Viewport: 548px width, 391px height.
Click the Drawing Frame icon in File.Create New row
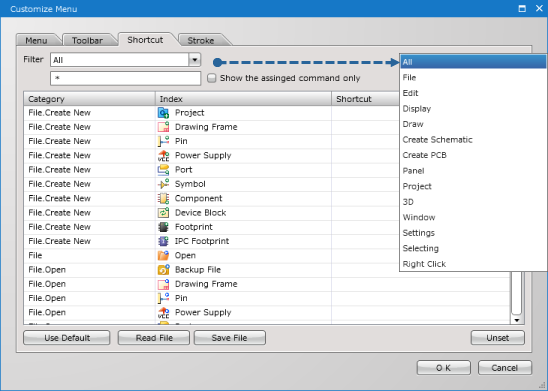tap(163, 127)
